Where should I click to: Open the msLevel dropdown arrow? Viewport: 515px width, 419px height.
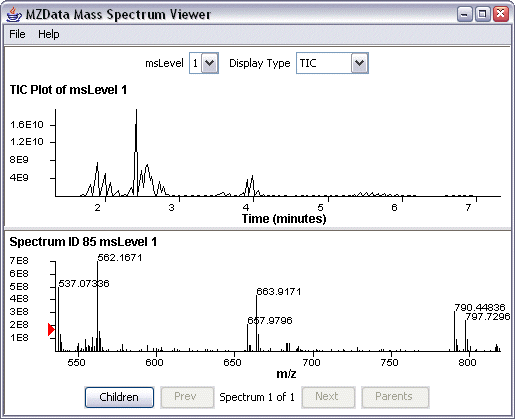[x=210, y=63]
